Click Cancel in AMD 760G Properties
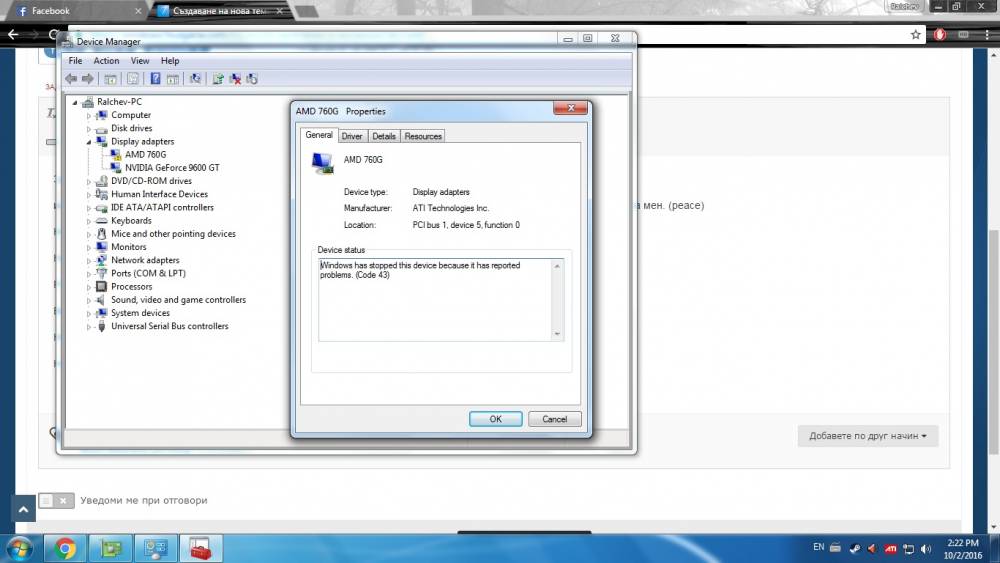 [x=554, y=419]
